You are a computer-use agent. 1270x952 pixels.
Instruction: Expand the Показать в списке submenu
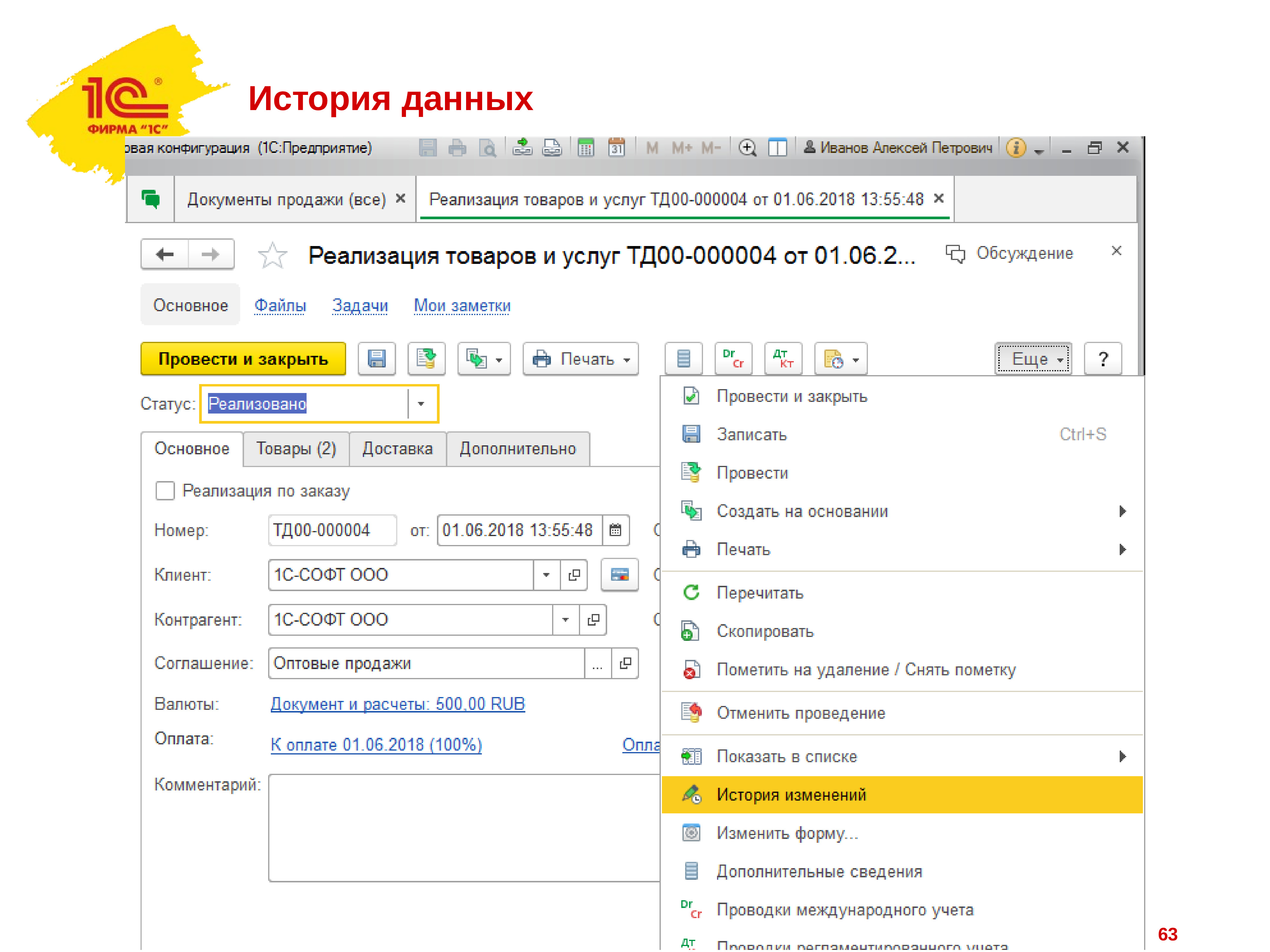pos(902,757)
